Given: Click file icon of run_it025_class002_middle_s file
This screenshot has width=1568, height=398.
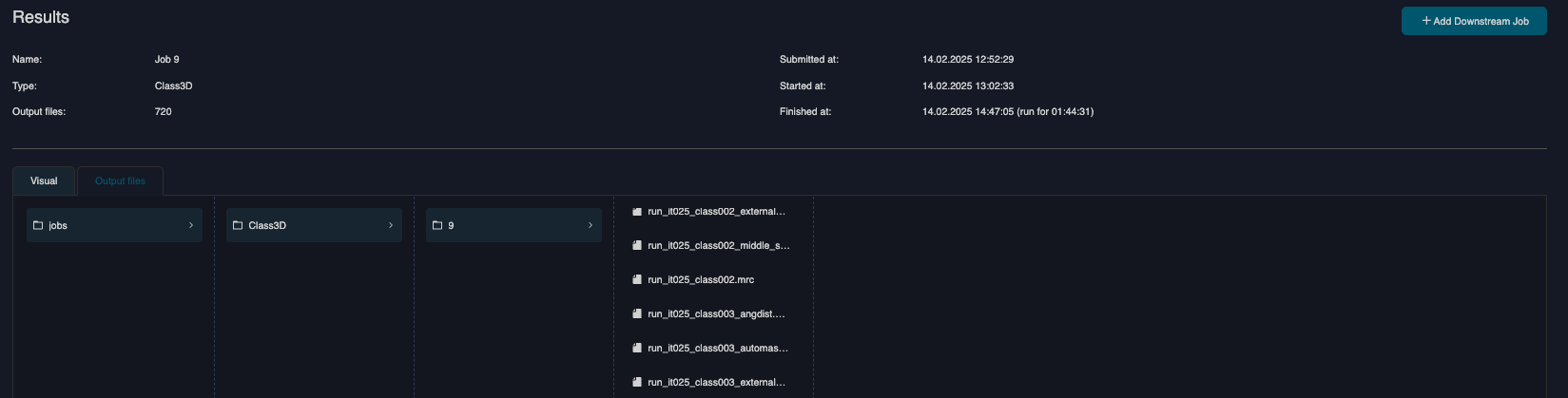Looking at the screenshot, I should tap(637, 246).
